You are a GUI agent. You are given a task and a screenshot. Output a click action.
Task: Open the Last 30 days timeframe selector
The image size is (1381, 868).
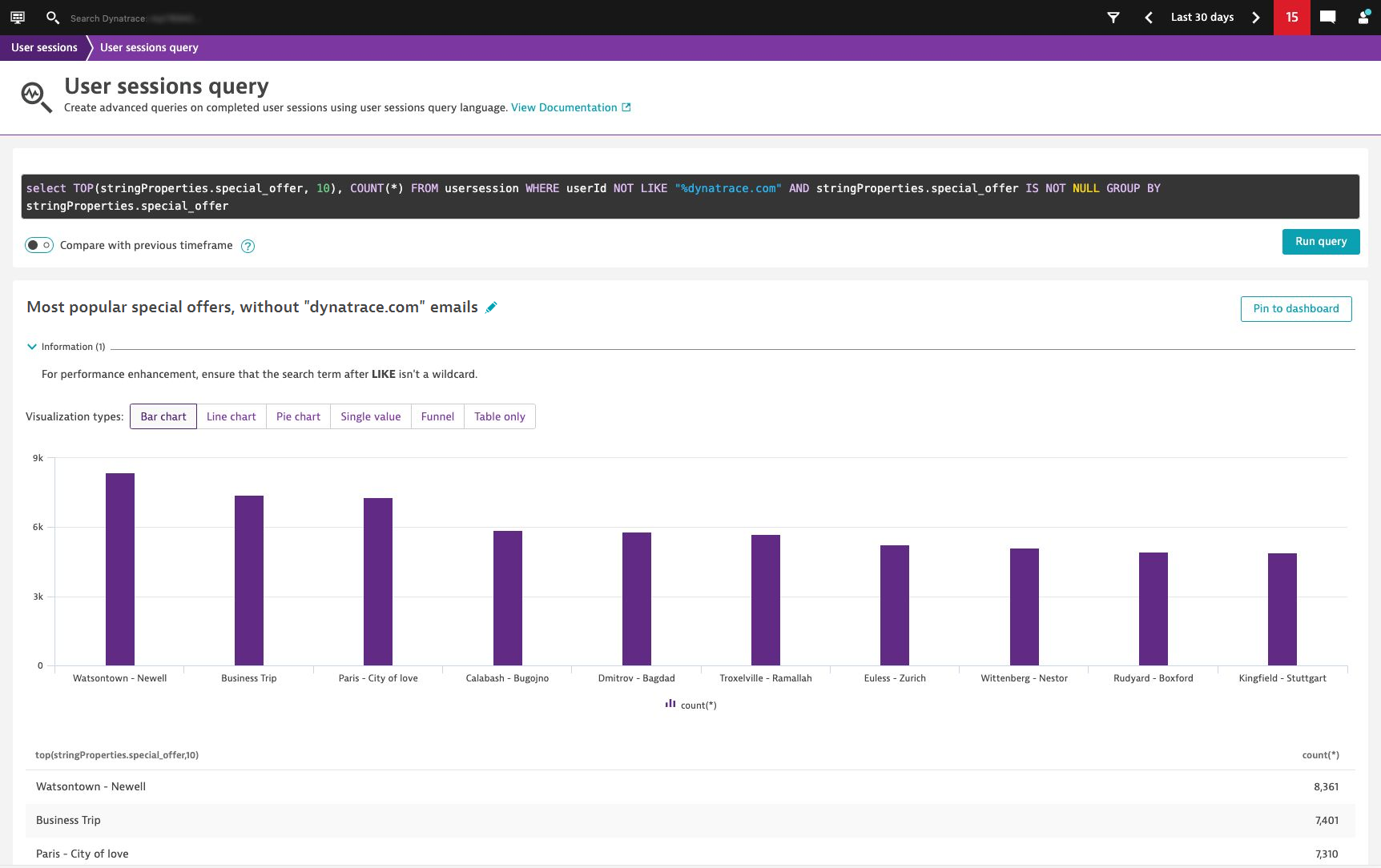pyautogui.click(x=1202, y=17)
